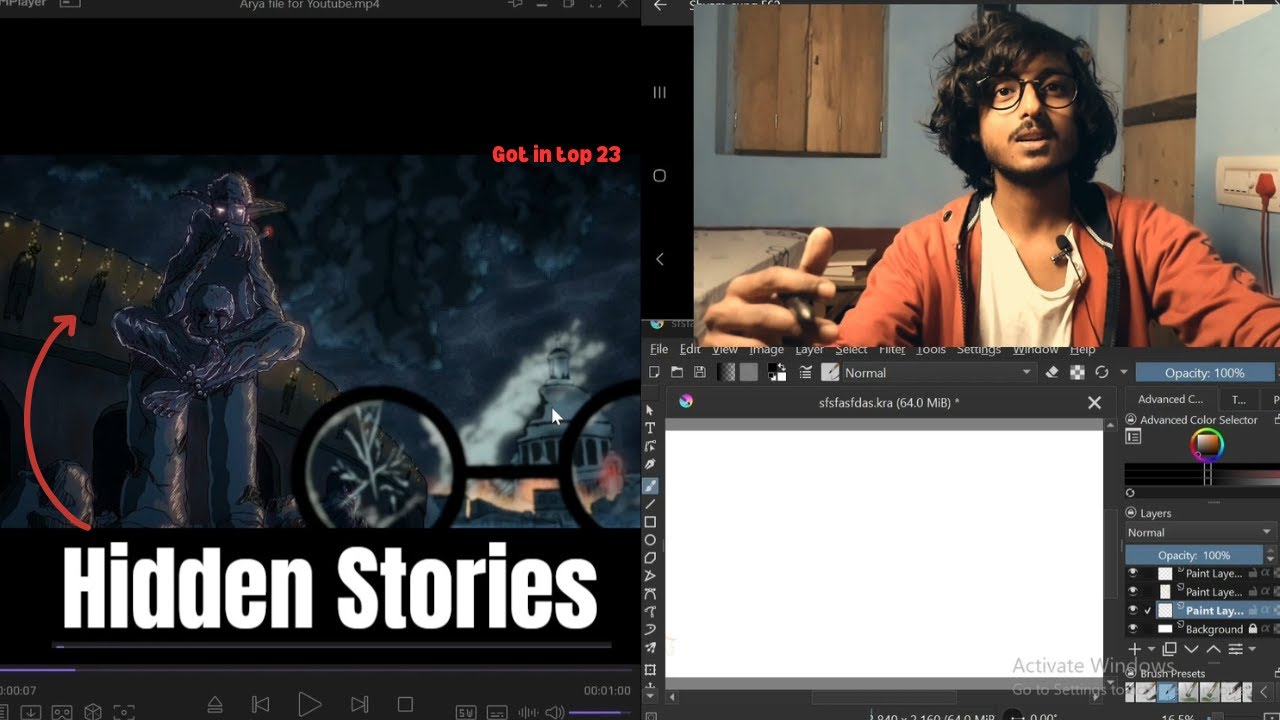This screenshot has height=720, width=1280.
Task: Hide the Background layer via eye icon
Action: (x=1133, y=629)
